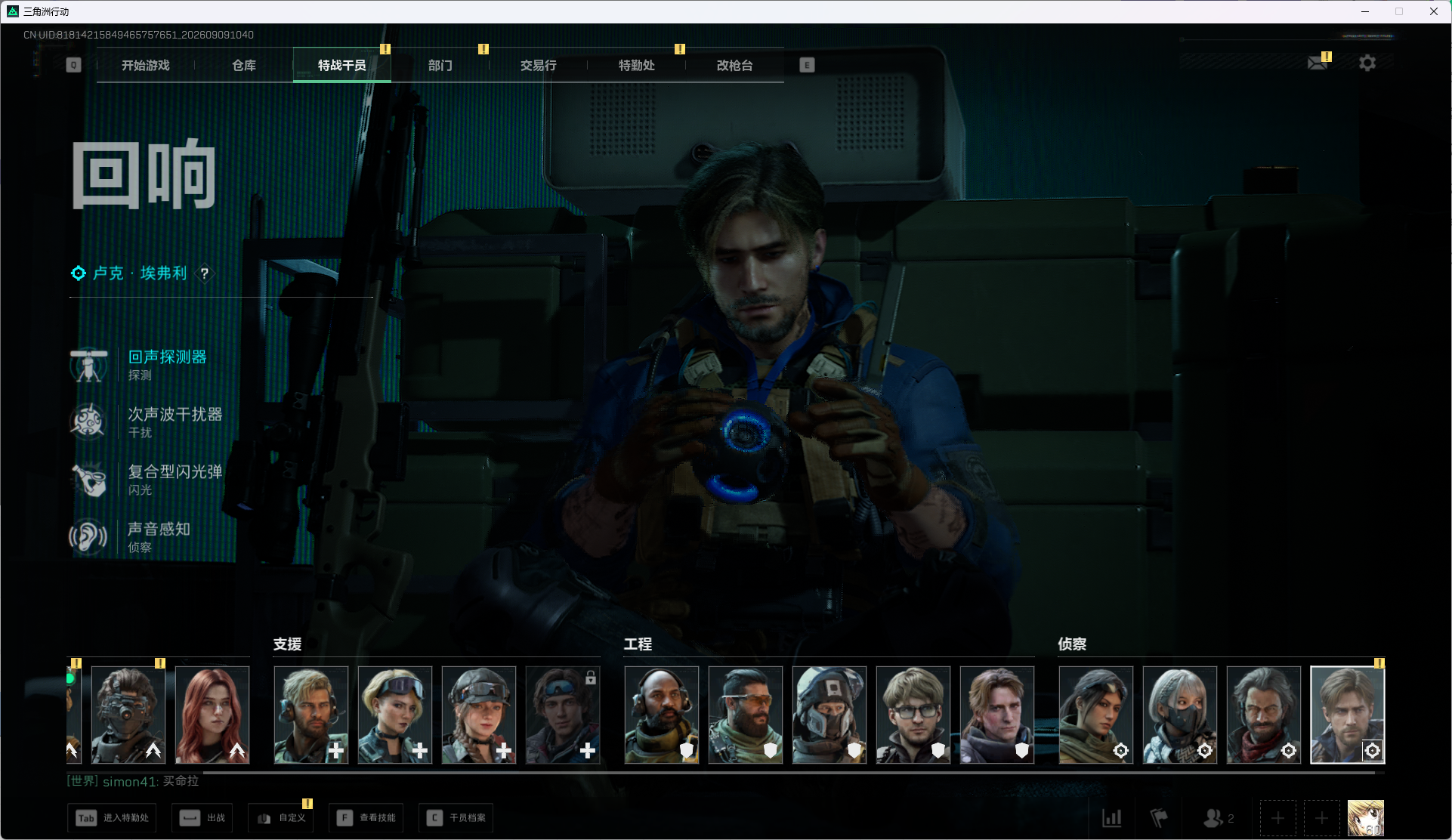Select the bearded recon operator with red scarf
The image size is (1452, 840).
1264,715
